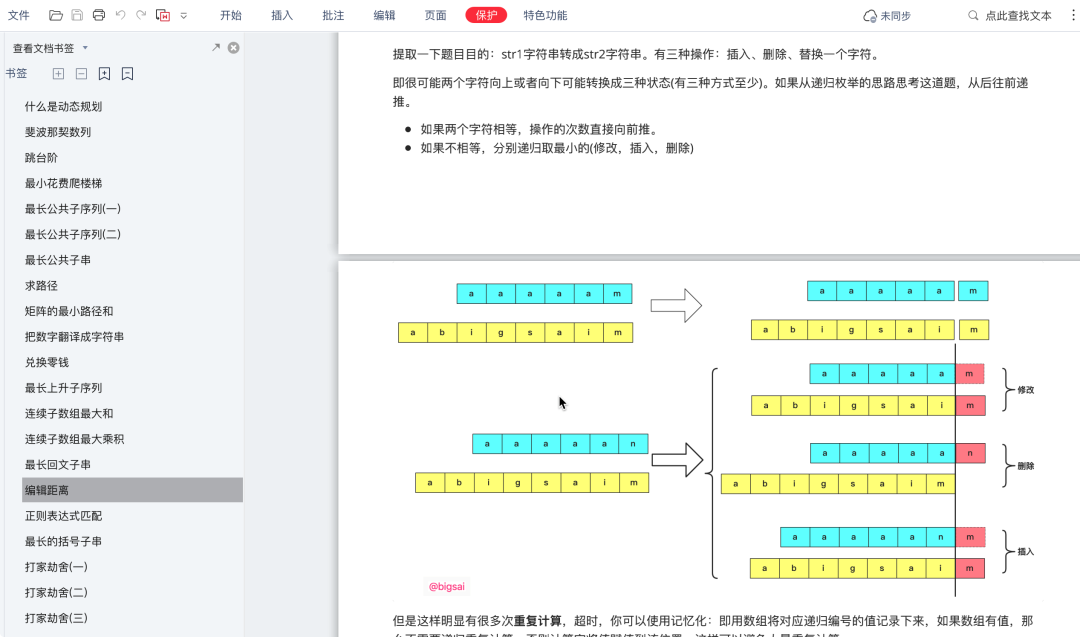Image resolution: width=1080 pixels, height=637 pixels.
Task: Click the expand all bookmarks plus icon
Action: pyautogui.click(x=59, y=74)
